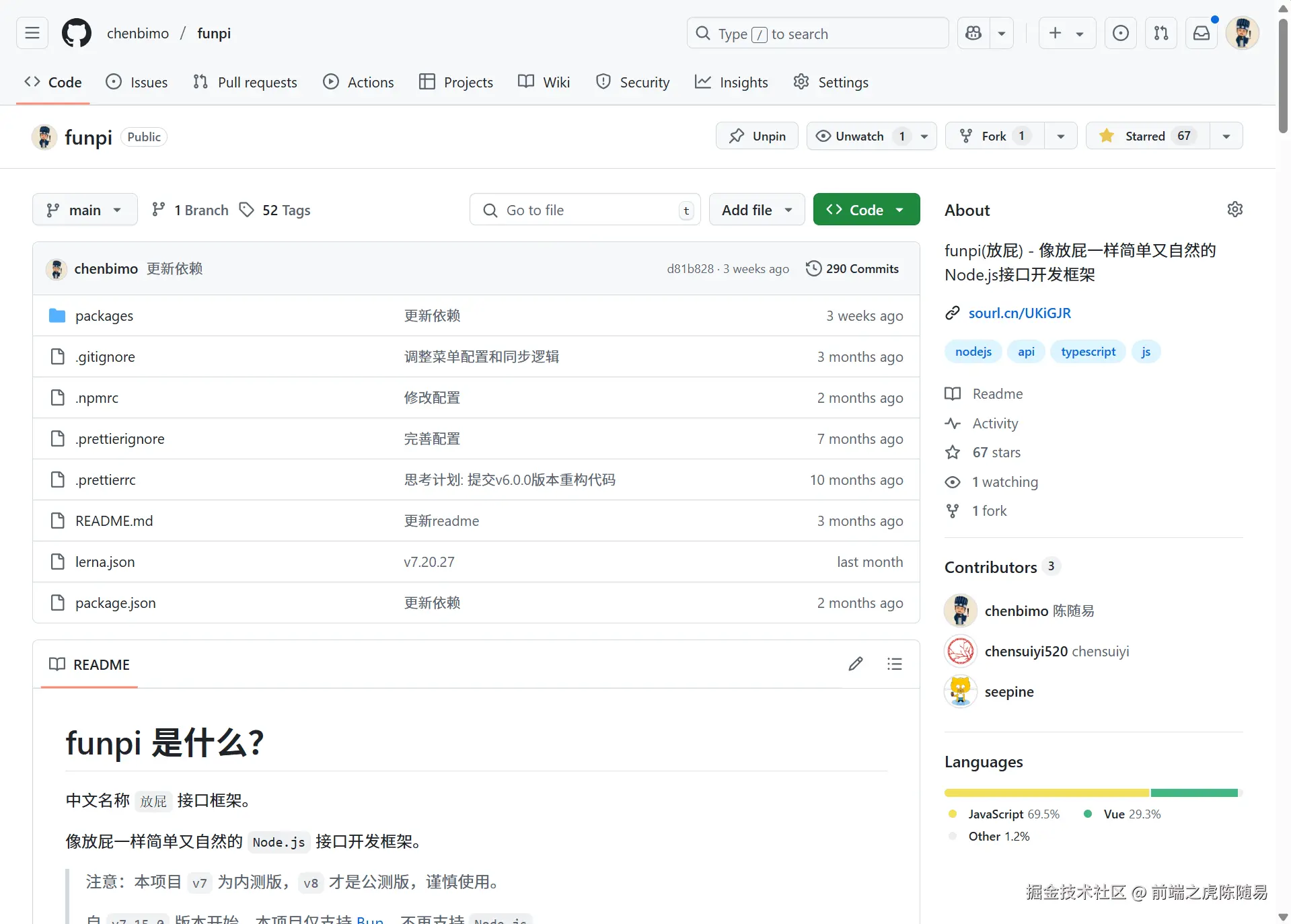
Task: Open the lerna.json file
Action: [105, 562]
